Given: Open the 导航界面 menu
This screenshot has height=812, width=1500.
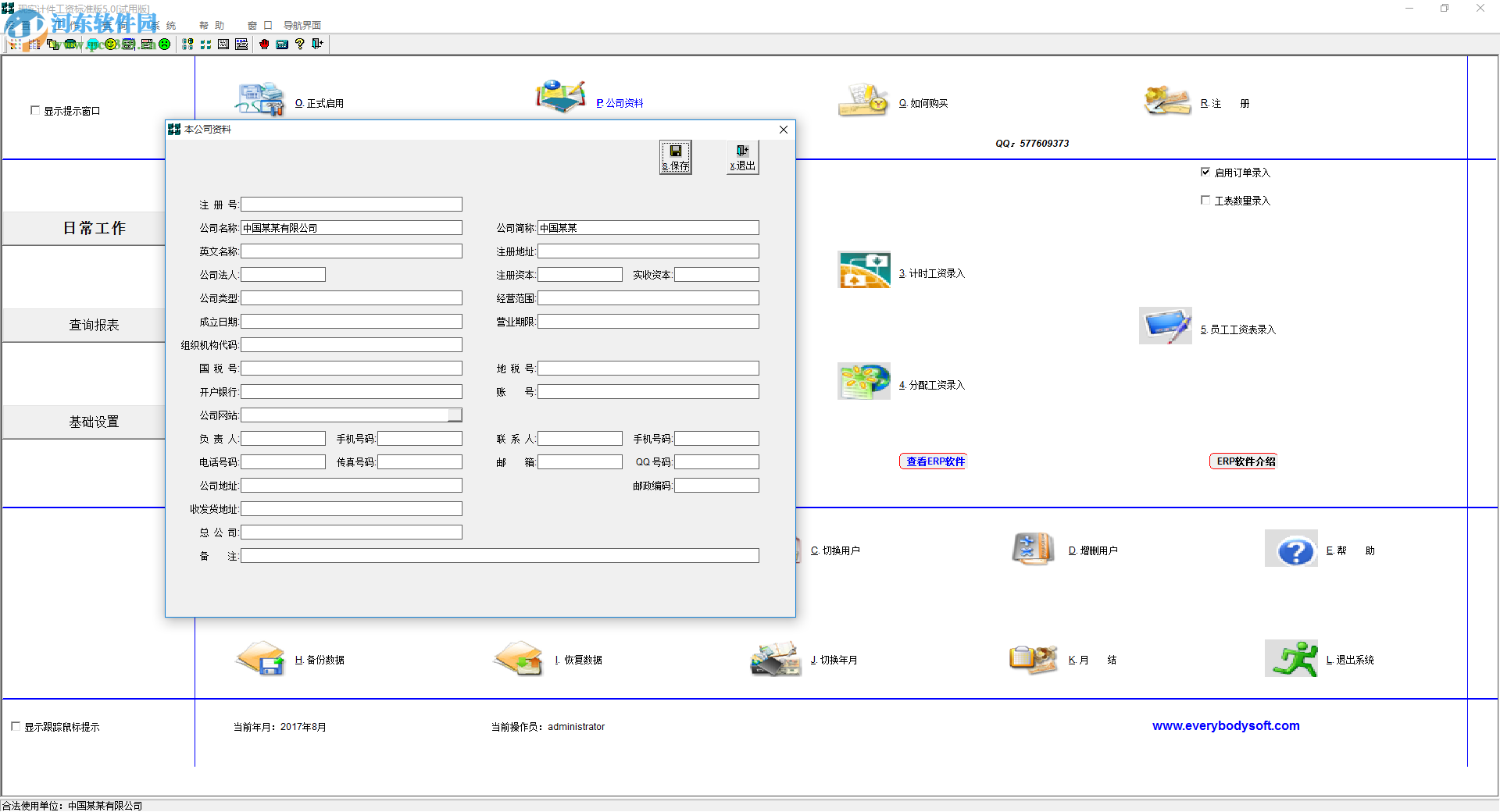Looking at the screenshot, I should [302, 26].
